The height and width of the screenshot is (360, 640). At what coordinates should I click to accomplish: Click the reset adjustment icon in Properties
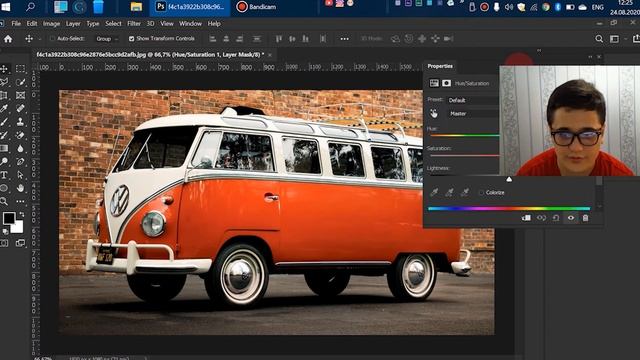556,218
